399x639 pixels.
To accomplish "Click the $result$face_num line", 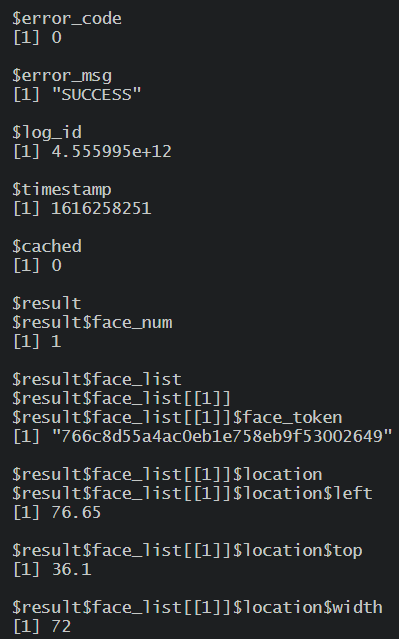I will click(x=92, y=322).
